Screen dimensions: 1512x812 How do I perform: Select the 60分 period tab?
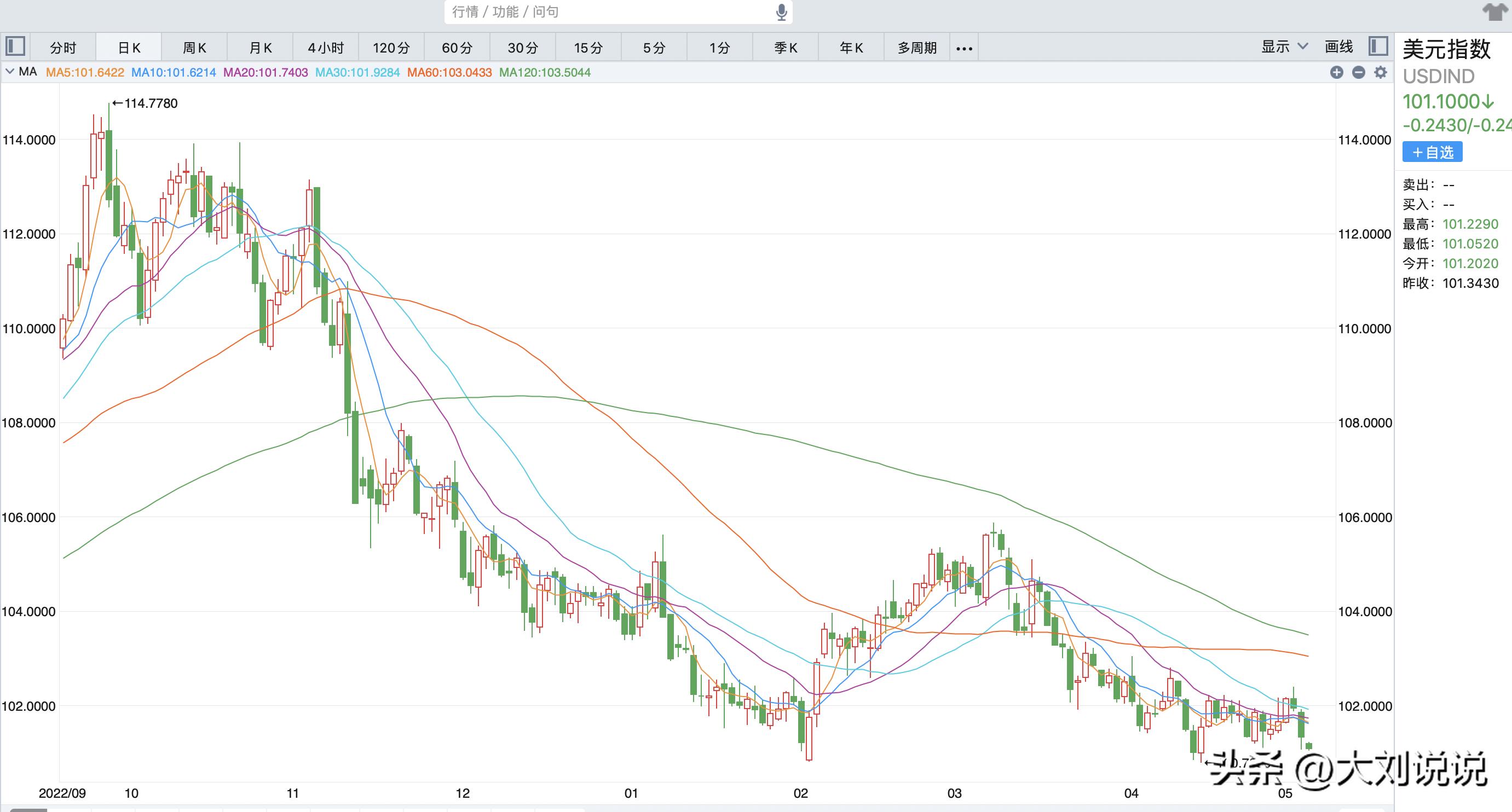457,48
